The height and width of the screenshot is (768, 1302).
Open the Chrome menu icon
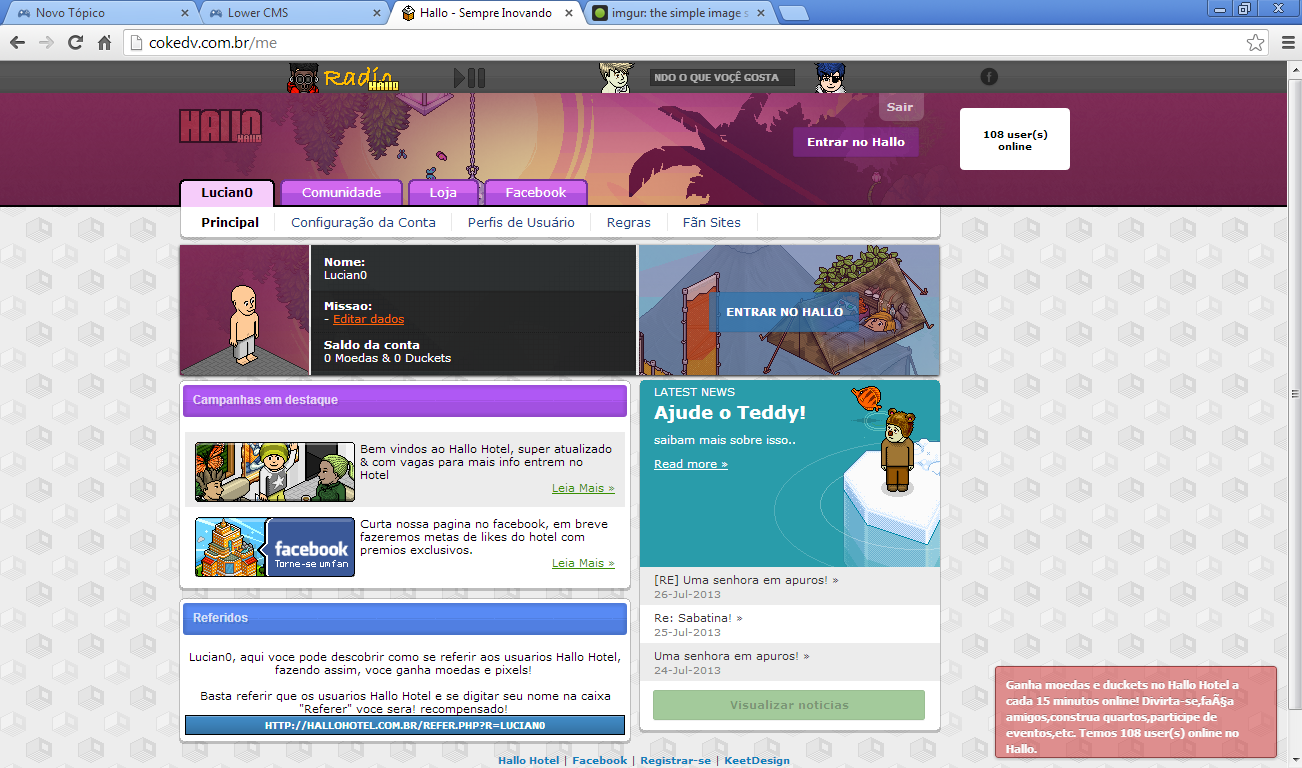[x=1288, y=43]
